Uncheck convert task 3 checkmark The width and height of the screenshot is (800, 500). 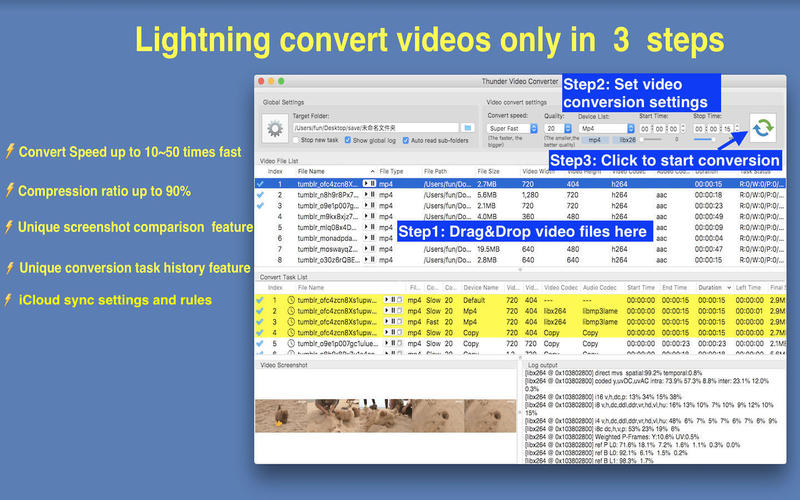click(x=260, y=322)
